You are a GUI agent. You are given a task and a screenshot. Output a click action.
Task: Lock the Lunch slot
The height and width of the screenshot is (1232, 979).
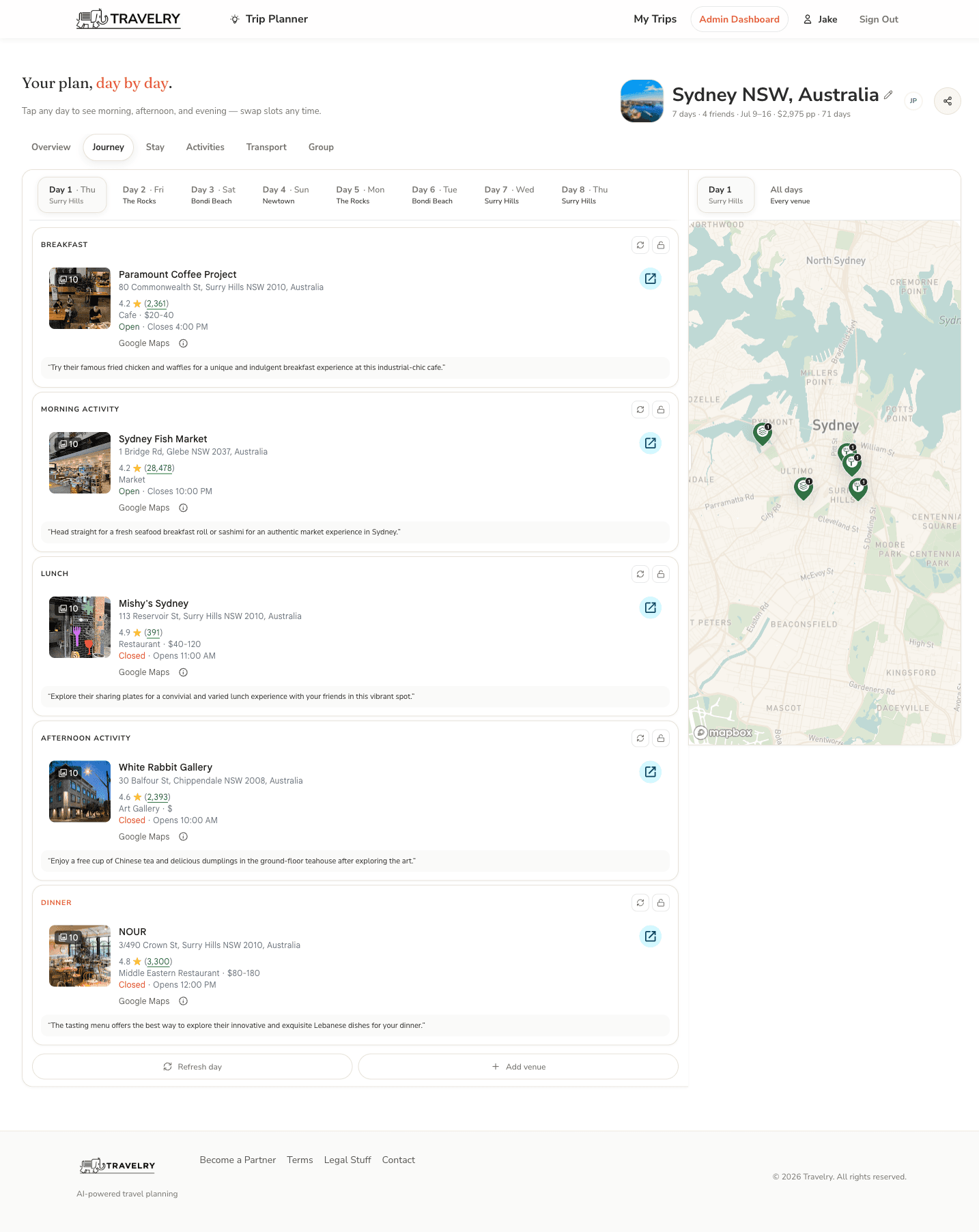661,574
